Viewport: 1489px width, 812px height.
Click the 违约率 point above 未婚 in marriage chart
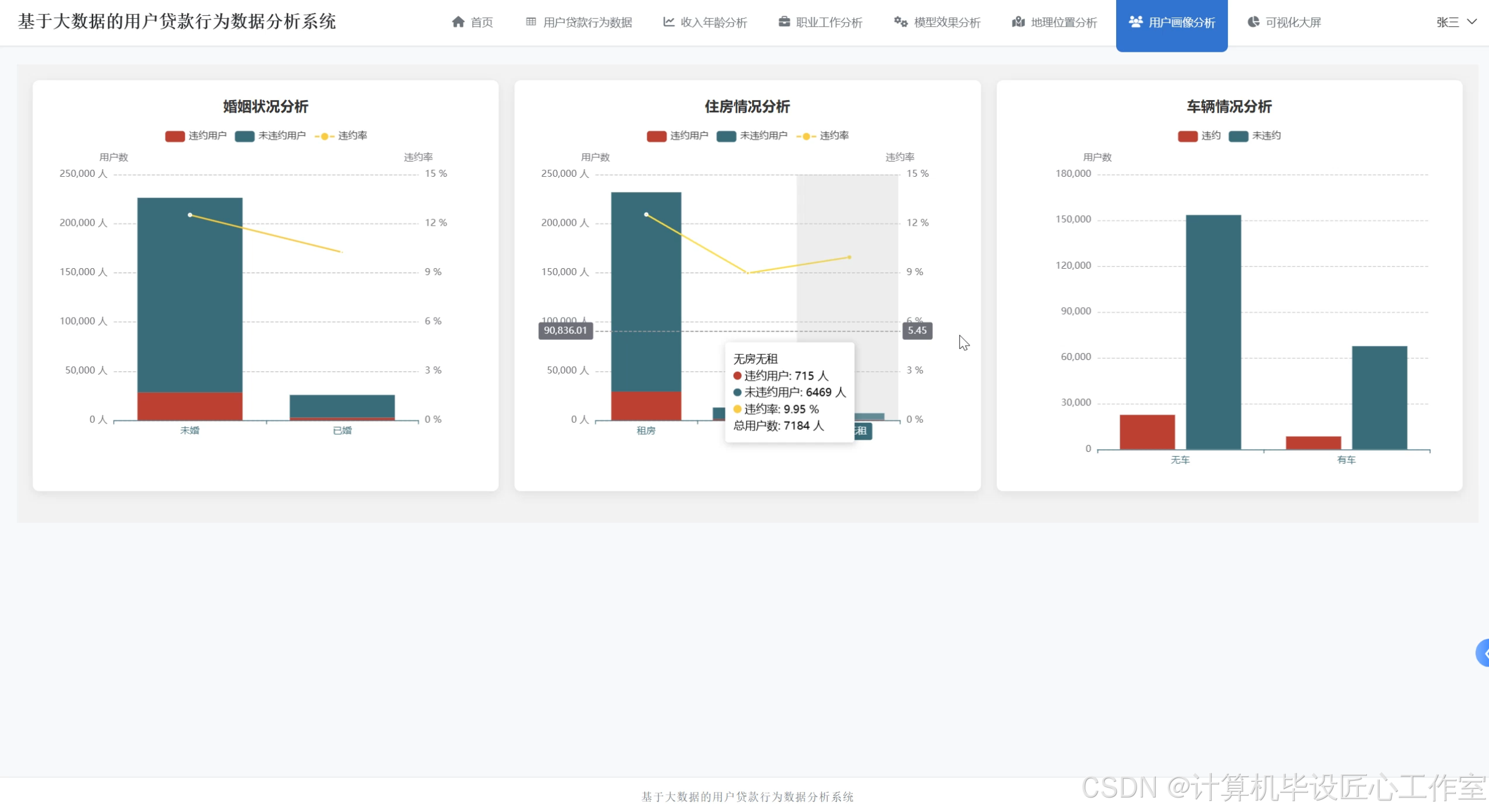pos(190,215)
